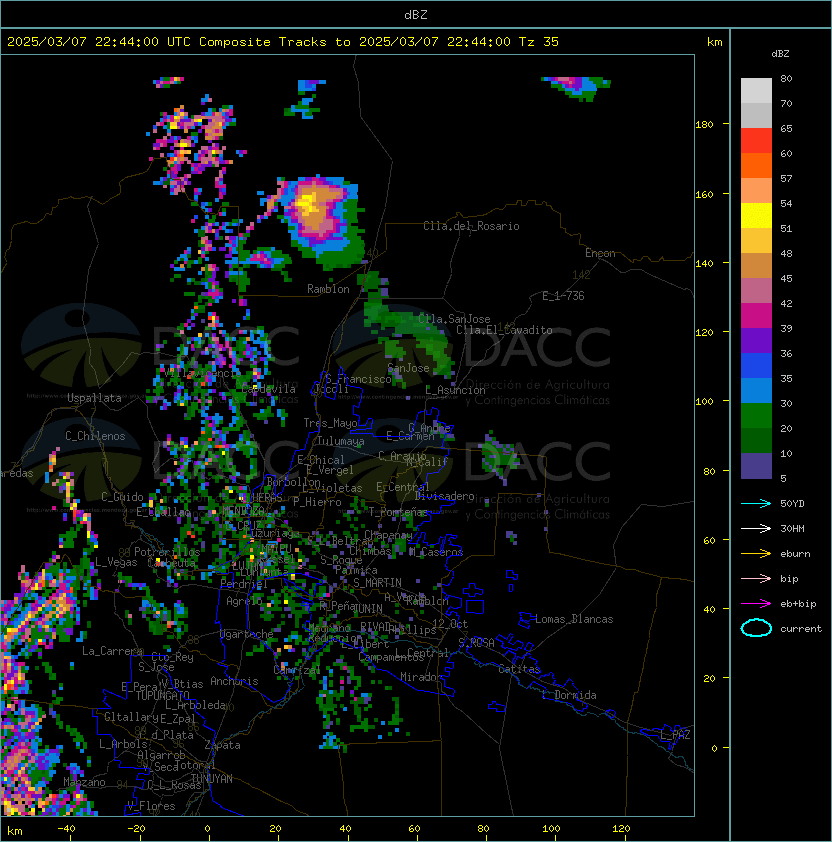Click the 'S_Francisco' map label
The height and width of the screenshot is (842, 832).
coord(358,379)
